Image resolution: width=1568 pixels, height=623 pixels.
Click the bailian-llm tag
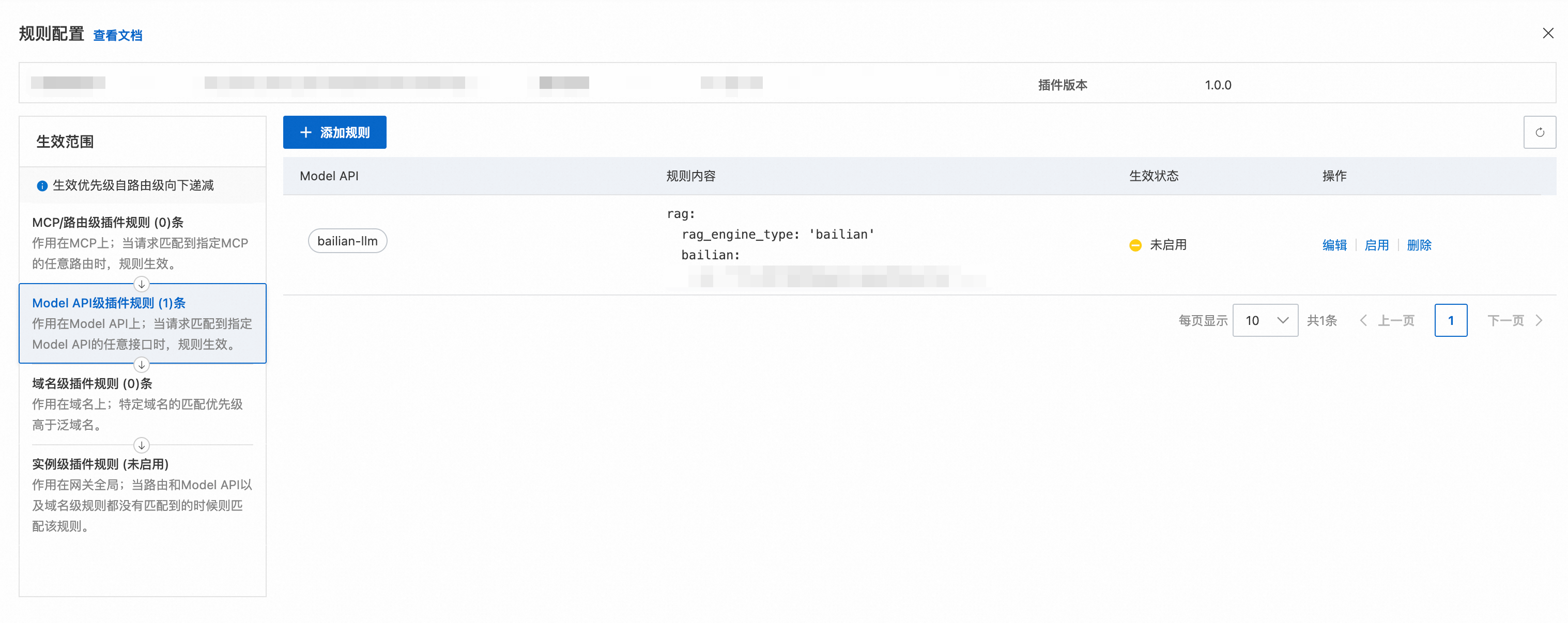coord(347,241)
